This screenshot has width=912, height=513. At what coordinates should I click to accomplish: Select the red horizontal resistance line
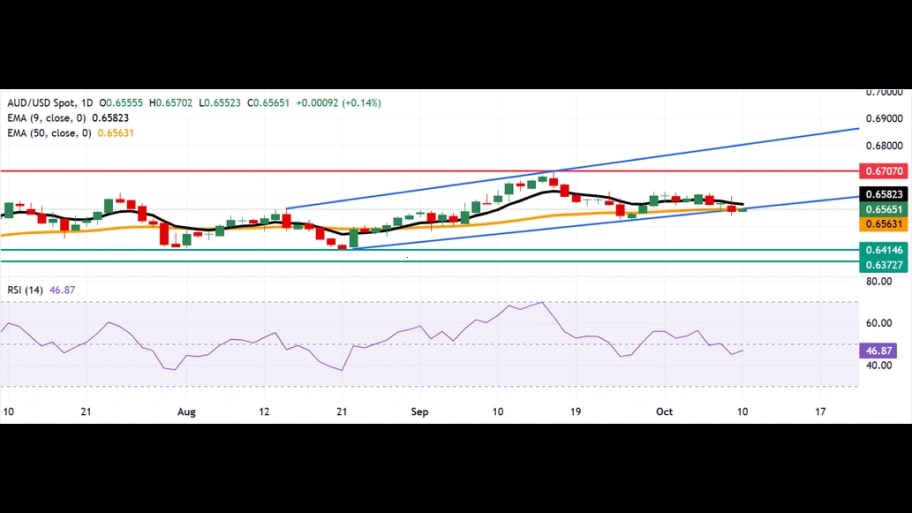[300, 171]
